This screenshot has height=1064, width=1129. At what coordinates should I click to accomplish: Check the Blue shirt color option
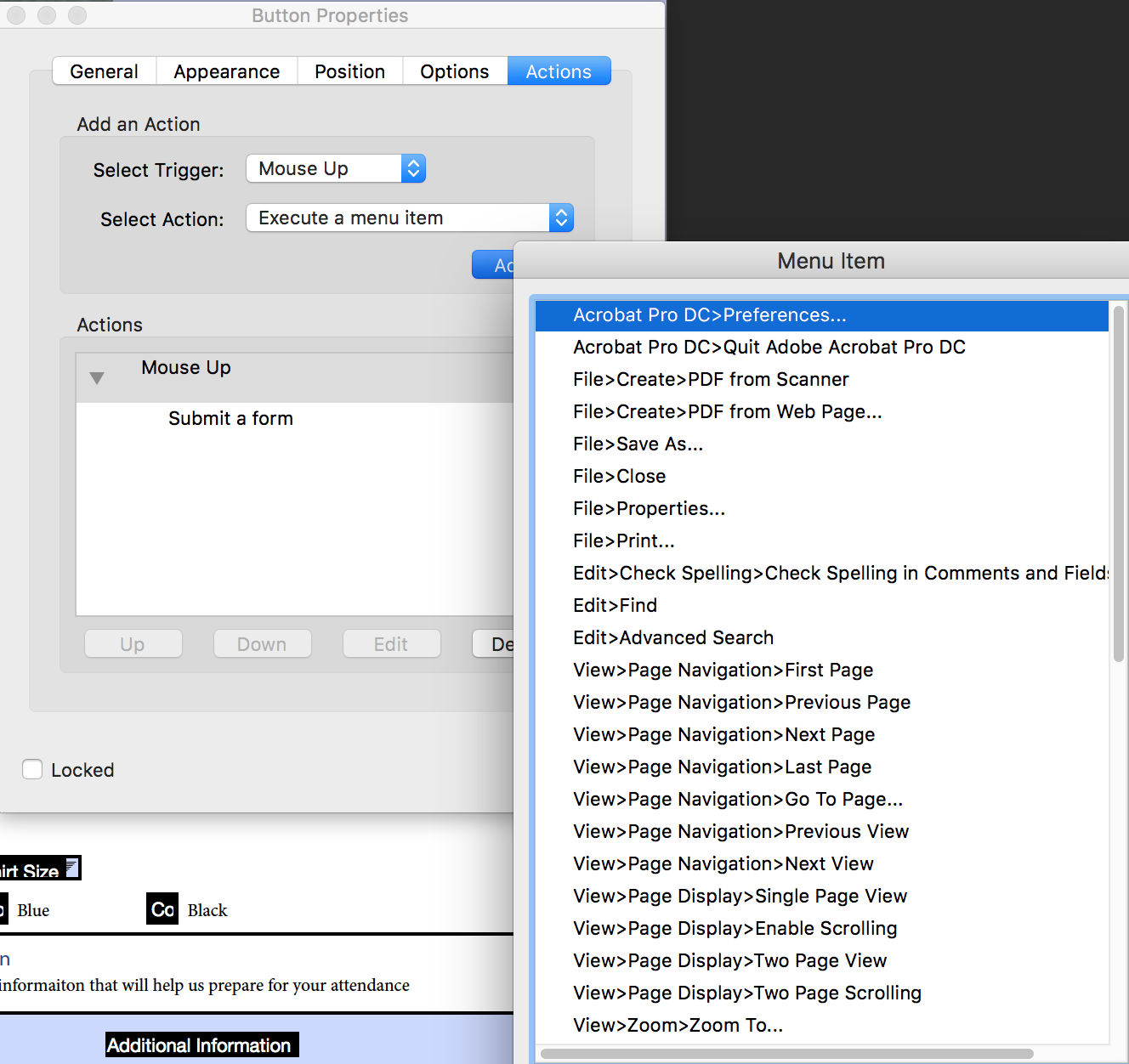click(x=3, y=909)
